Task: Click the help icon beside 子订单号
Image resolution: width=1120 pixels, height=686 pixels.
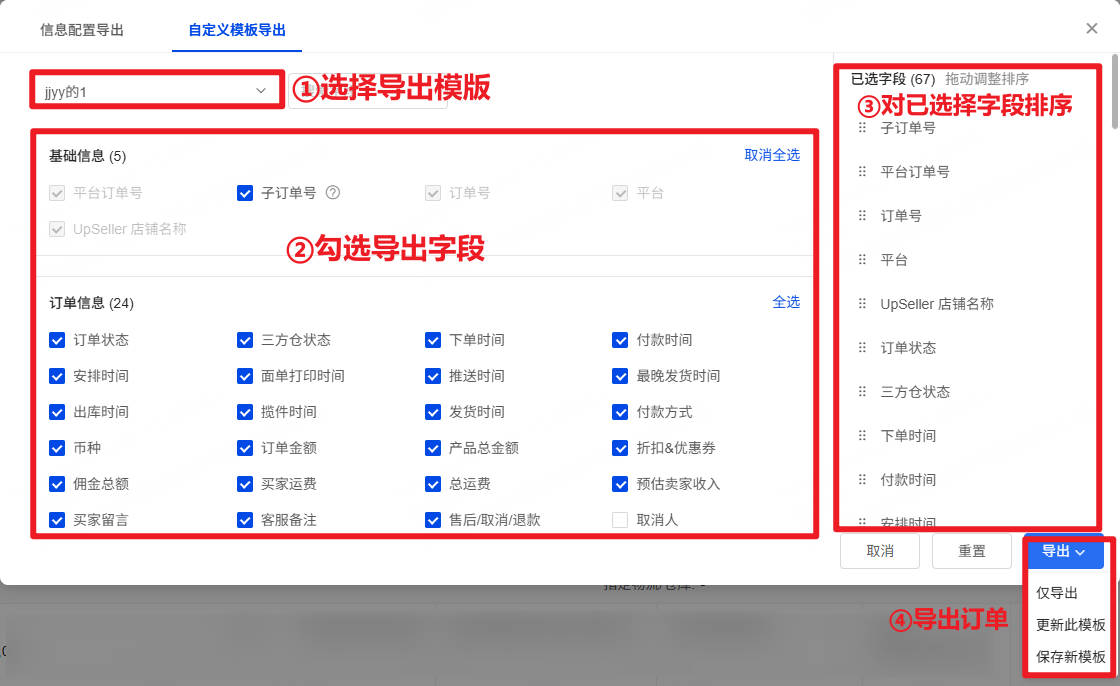Action: (x=334, y=193)
